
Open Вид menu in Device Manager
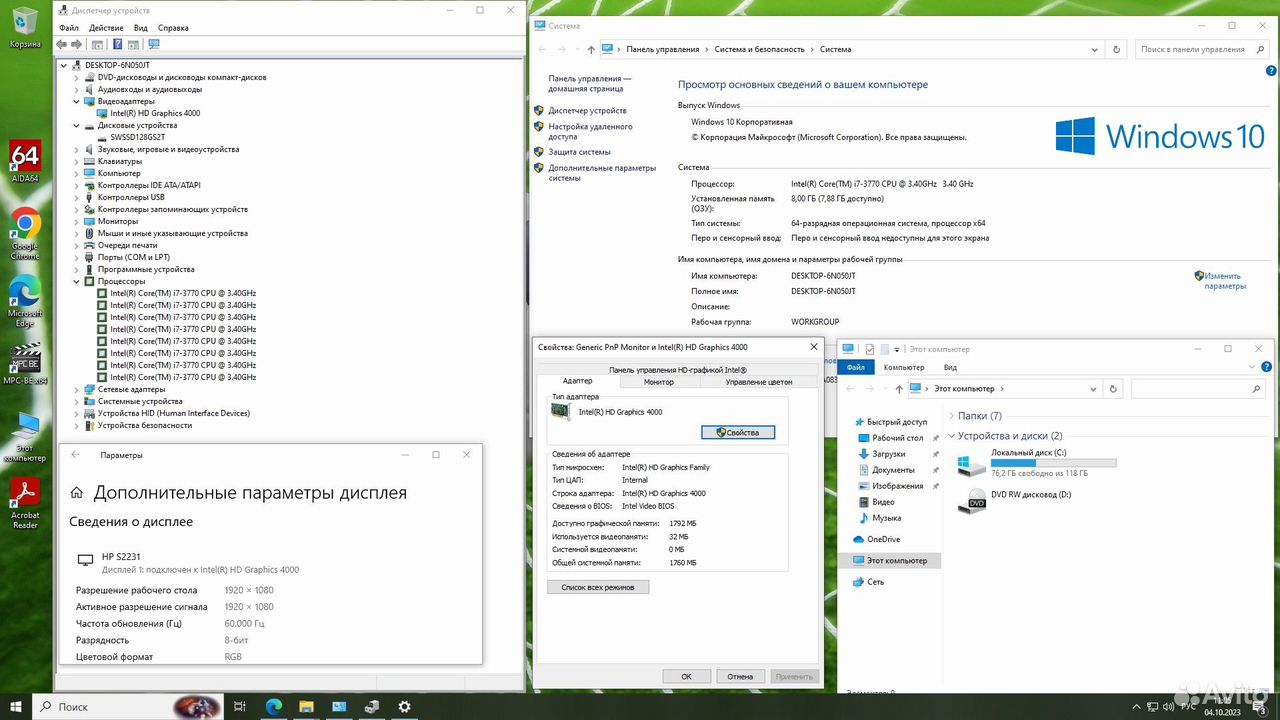tap(141, 28)
